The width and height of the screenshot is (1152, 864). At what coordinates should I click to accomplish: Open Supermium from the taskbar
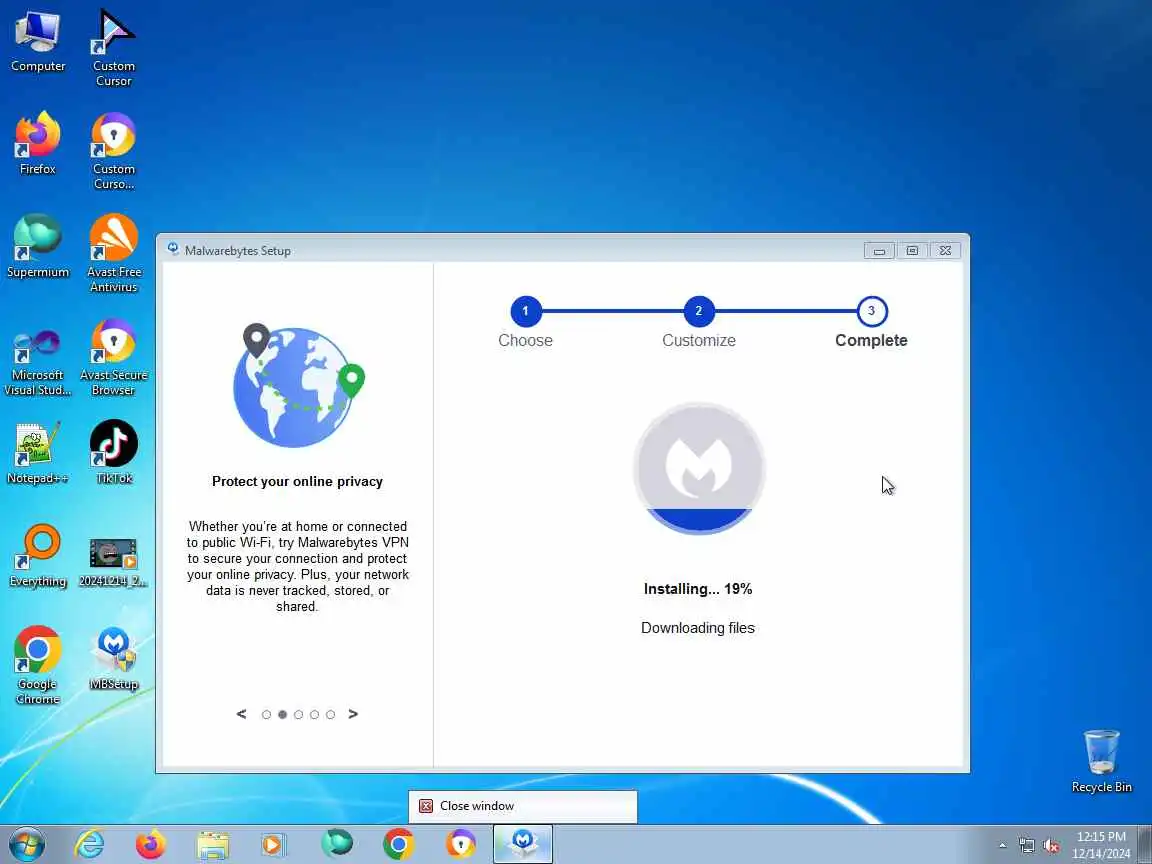click(336, 844)
